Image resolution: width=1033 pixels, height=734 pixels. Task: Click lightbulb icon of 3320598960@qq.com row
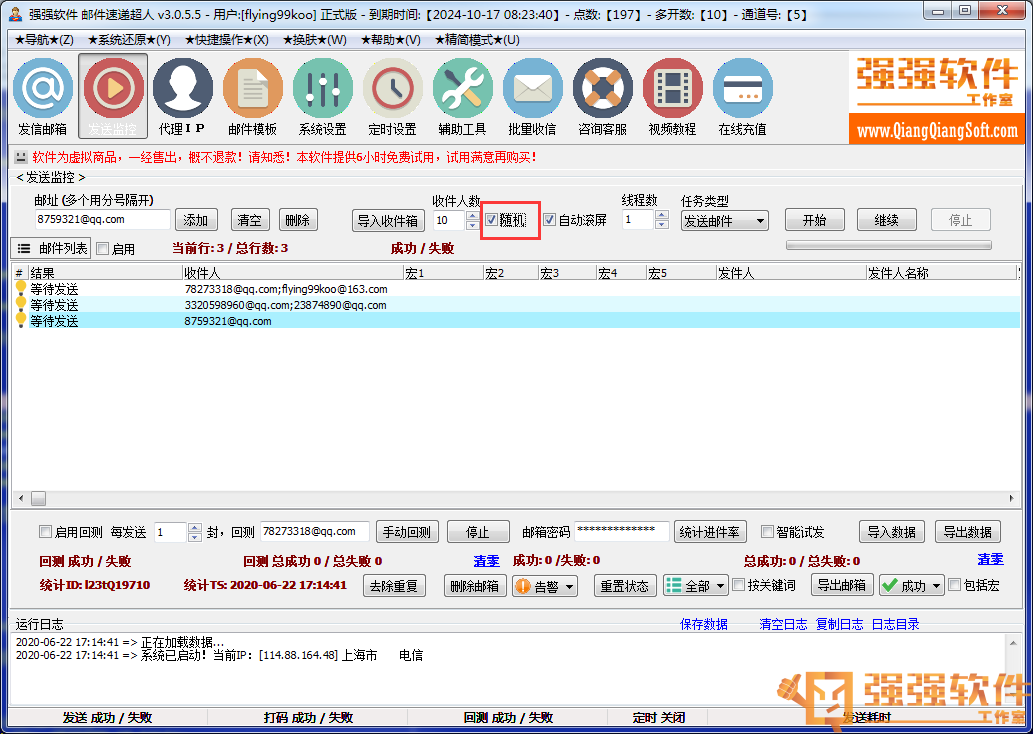[20, 304]
